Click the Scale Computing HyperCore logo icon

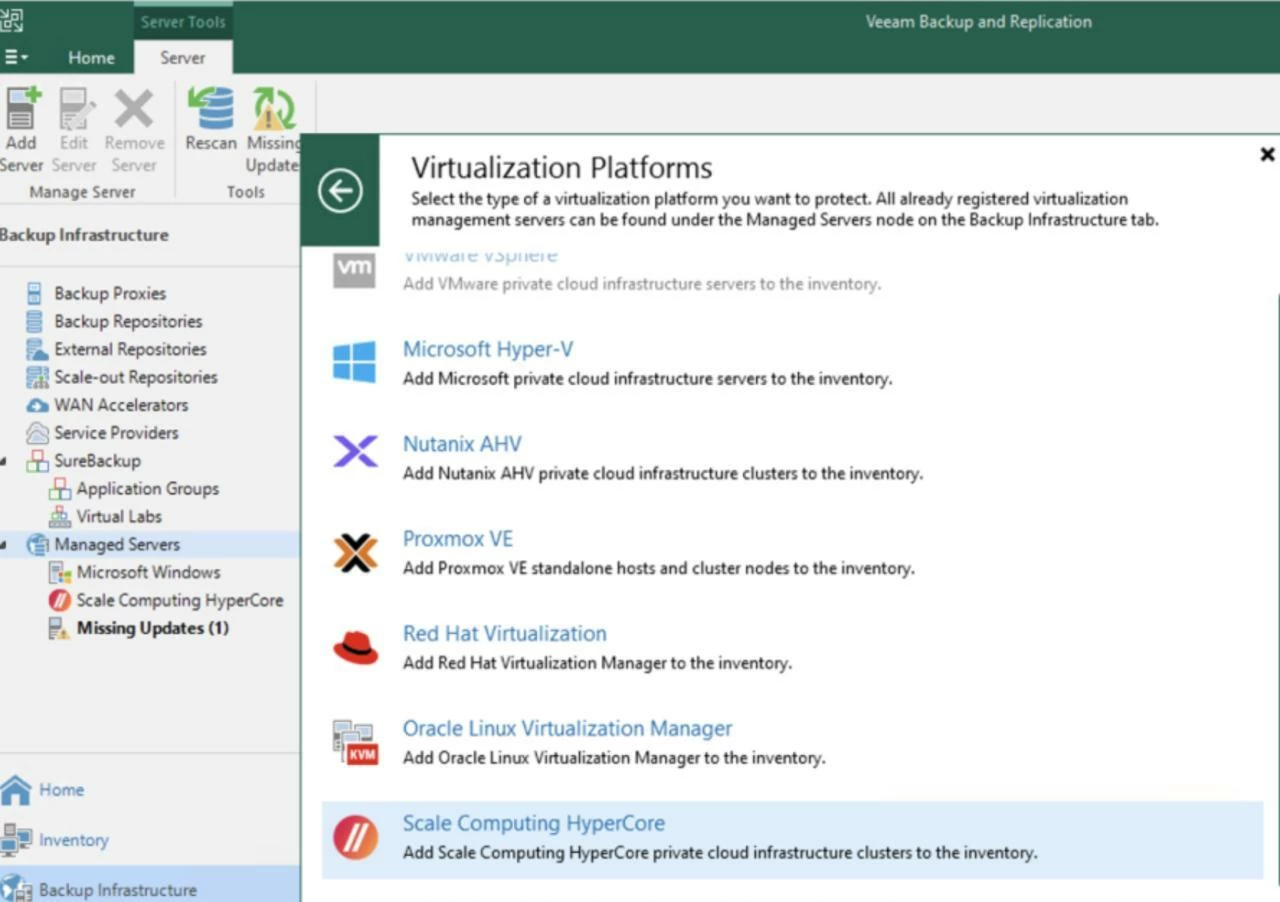355,837
